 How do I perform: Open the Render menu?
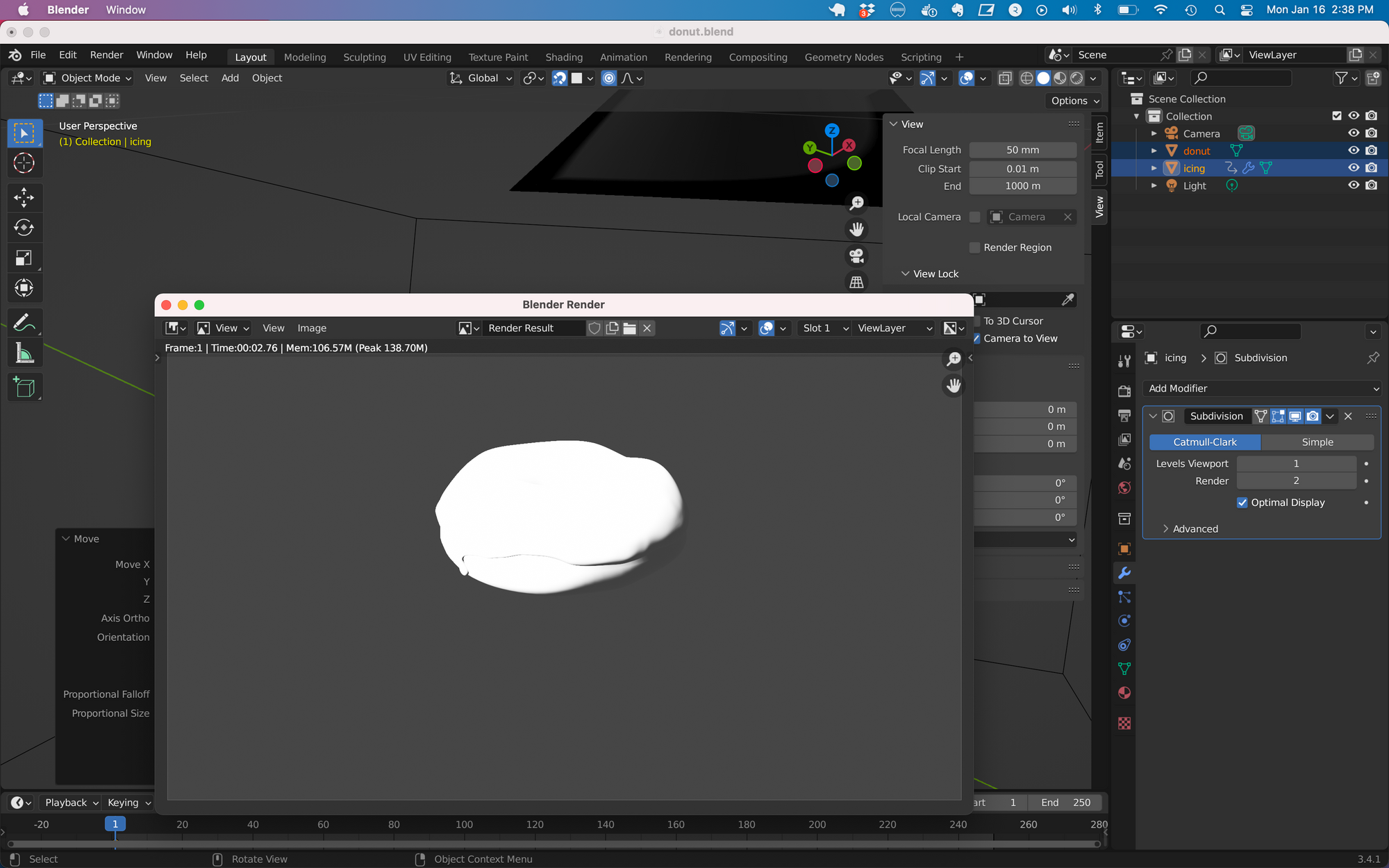(106, 55)
